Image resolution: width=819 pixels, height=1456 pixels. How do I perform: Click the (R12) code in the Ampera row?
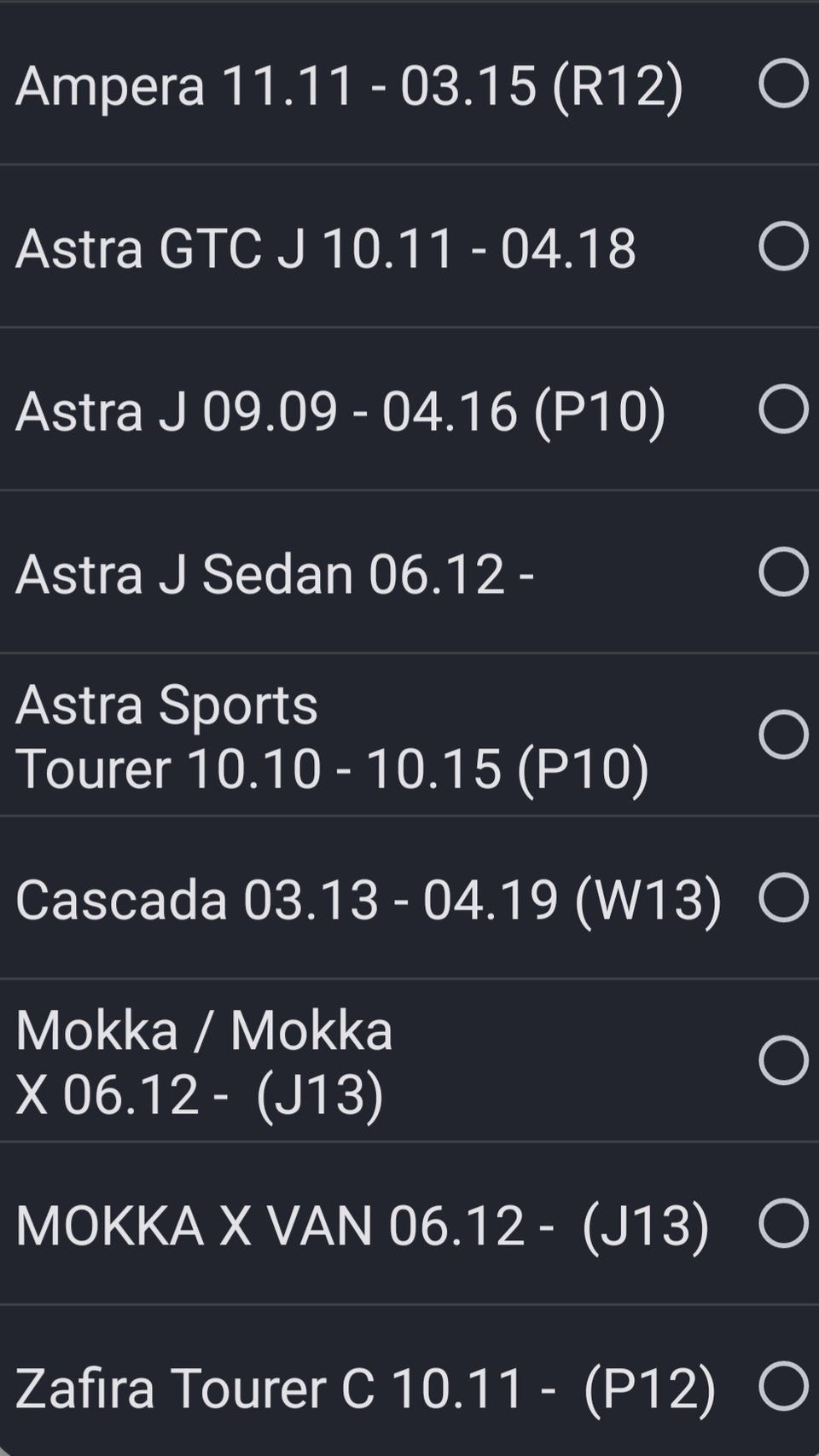[618, 86]
